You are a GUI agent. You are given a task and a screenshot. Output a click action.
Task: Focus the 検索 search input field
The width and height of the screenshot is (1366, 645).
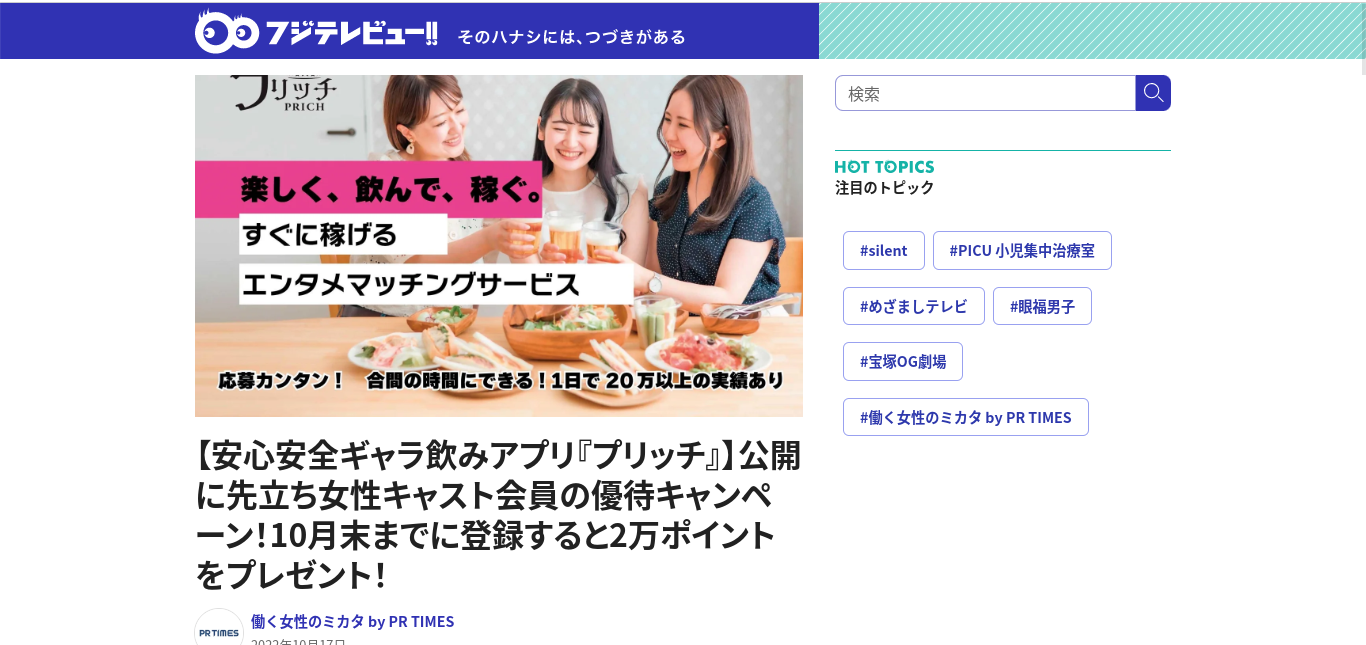[x=985, y=93]
